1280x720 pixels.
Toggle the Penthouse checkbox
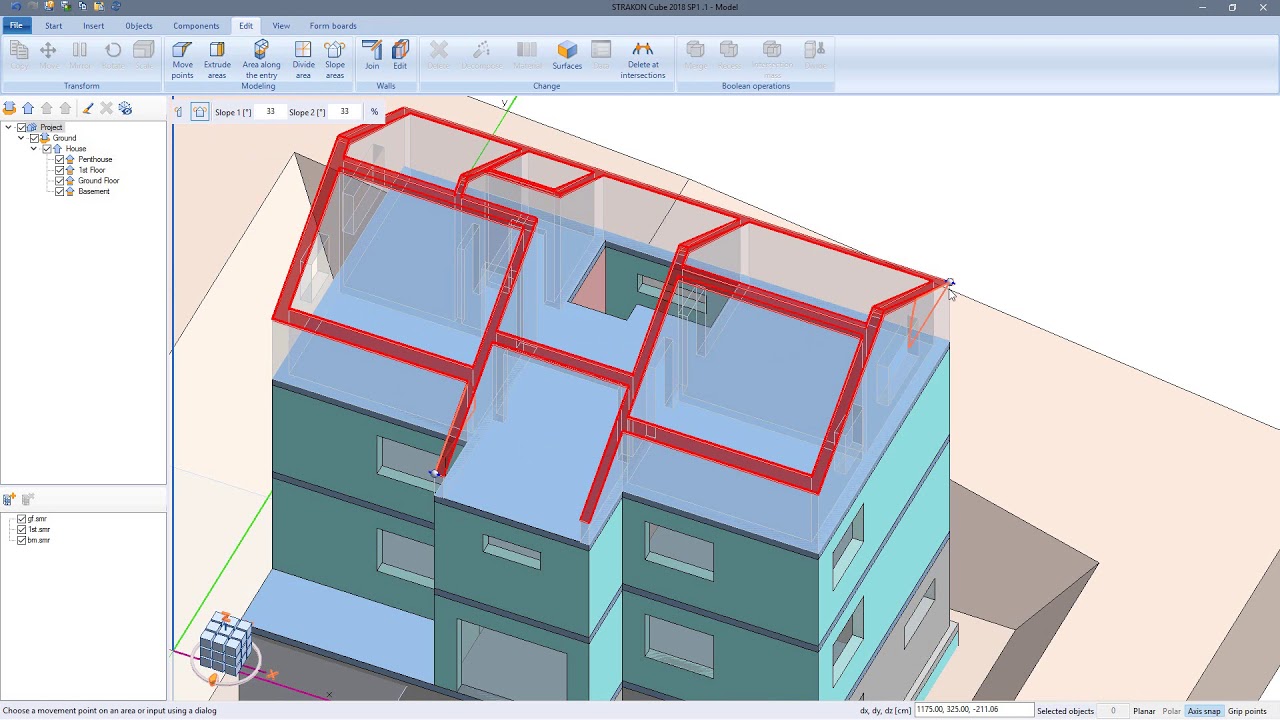(60, 160)
